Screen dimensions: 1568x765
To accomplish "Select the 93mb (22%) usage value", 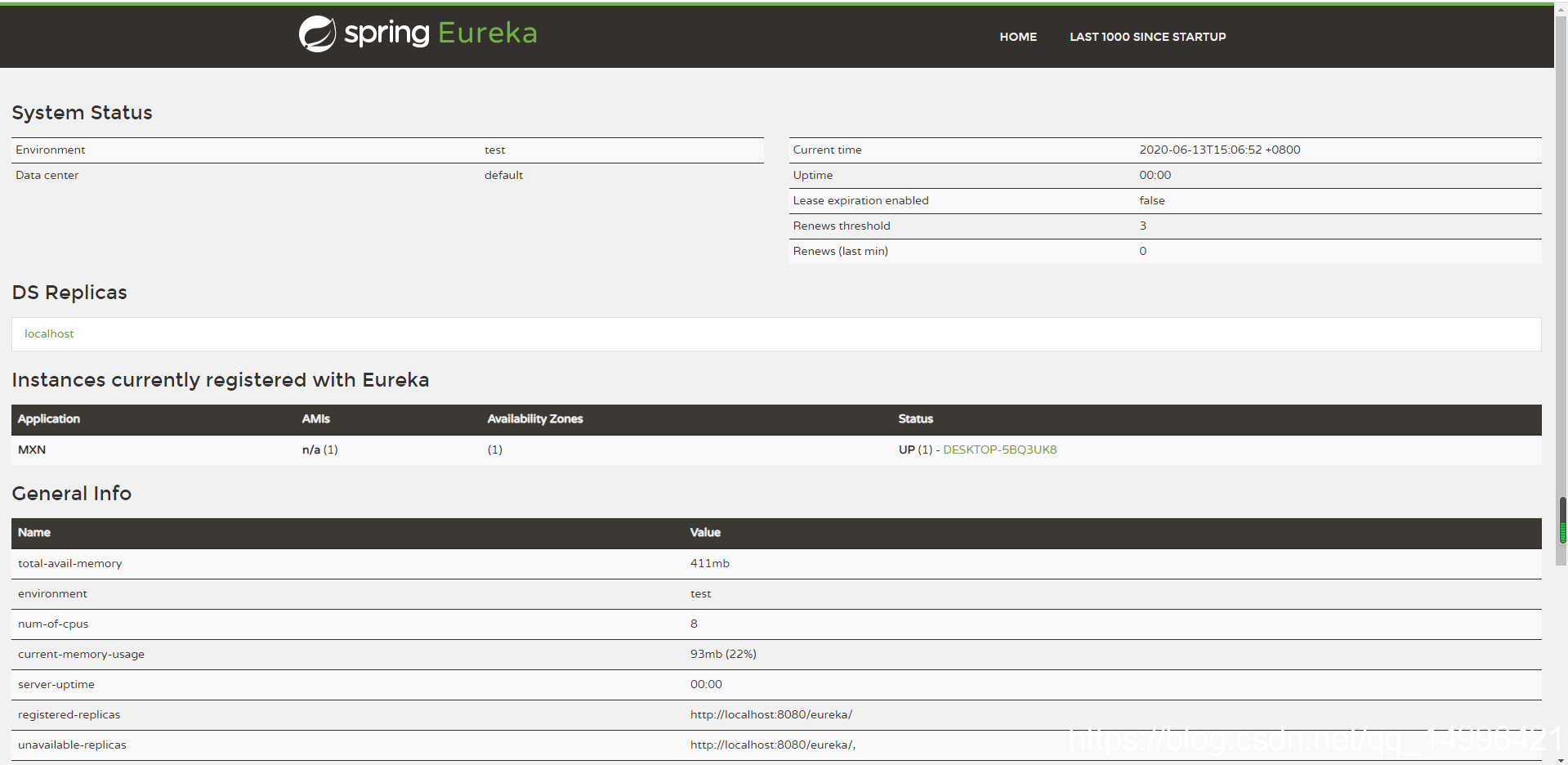I will [x=723, y=654].
